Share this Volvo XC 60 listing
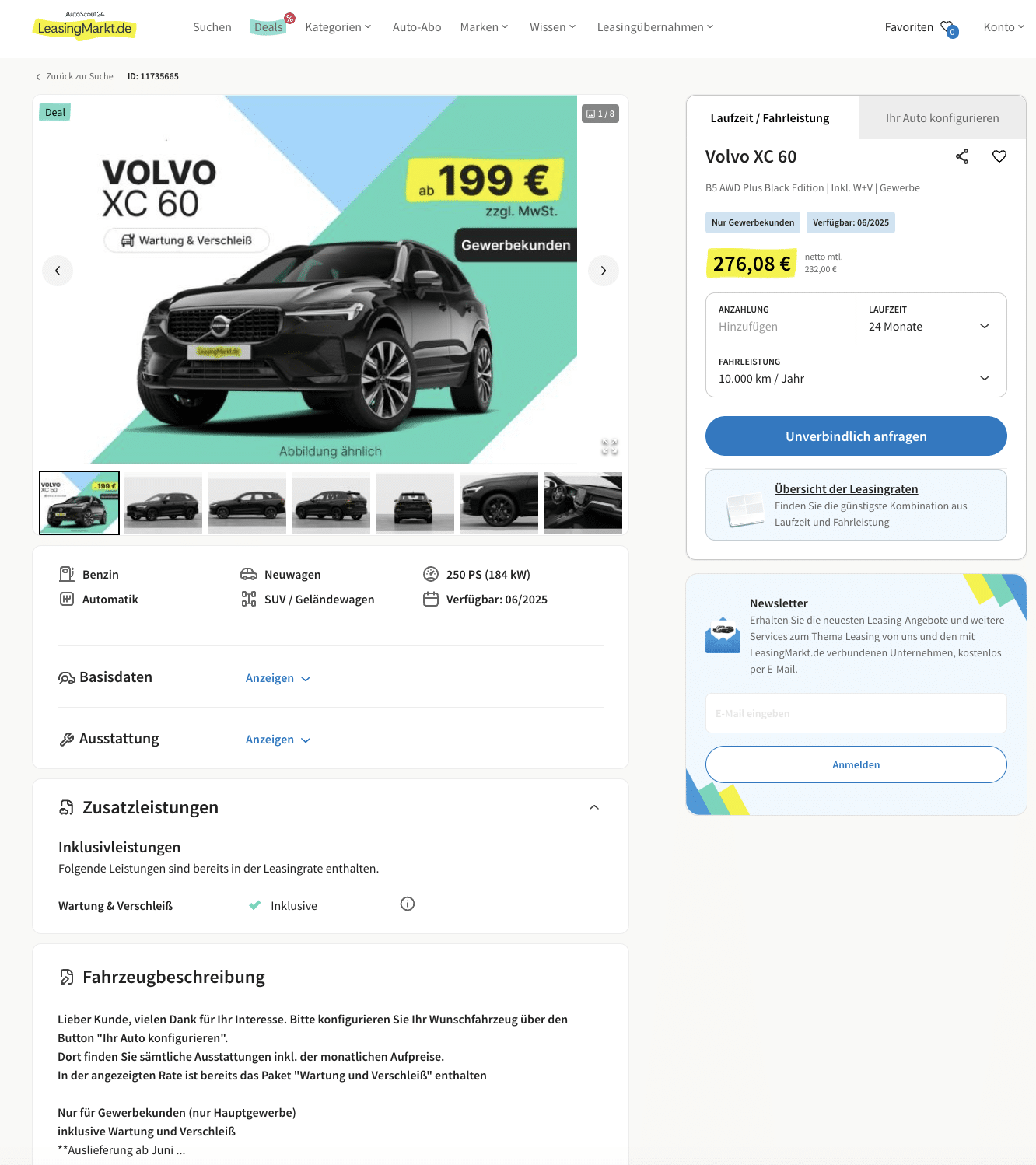The image size is (1036, 1165). click(x=962, y=156)
